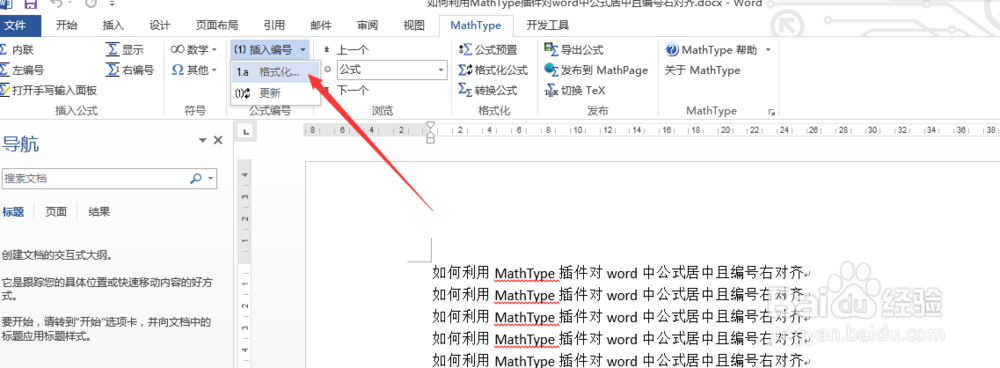The height and width of the screenshot is (368, 1000).
Task: Select the 结果 navigation tab
Action: click(99, 212)
